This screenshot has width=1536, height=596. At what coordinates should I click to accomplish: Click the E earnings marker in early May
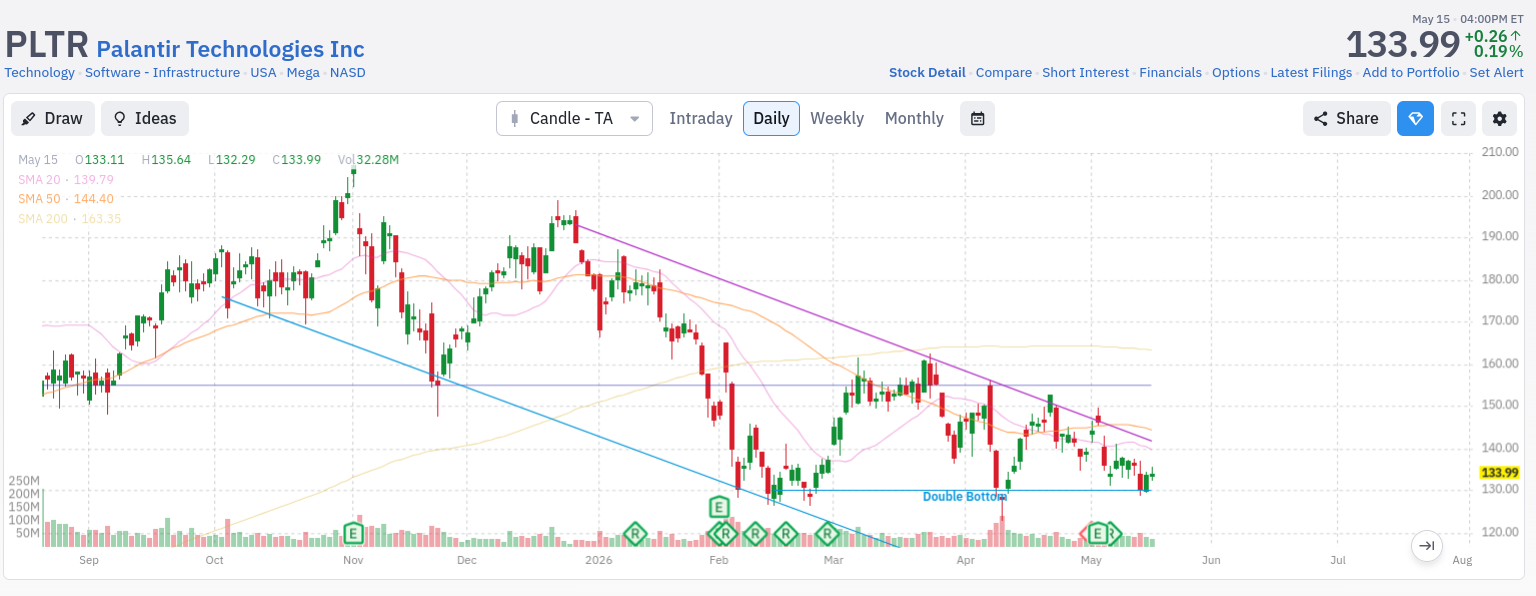pos(1097,533)
